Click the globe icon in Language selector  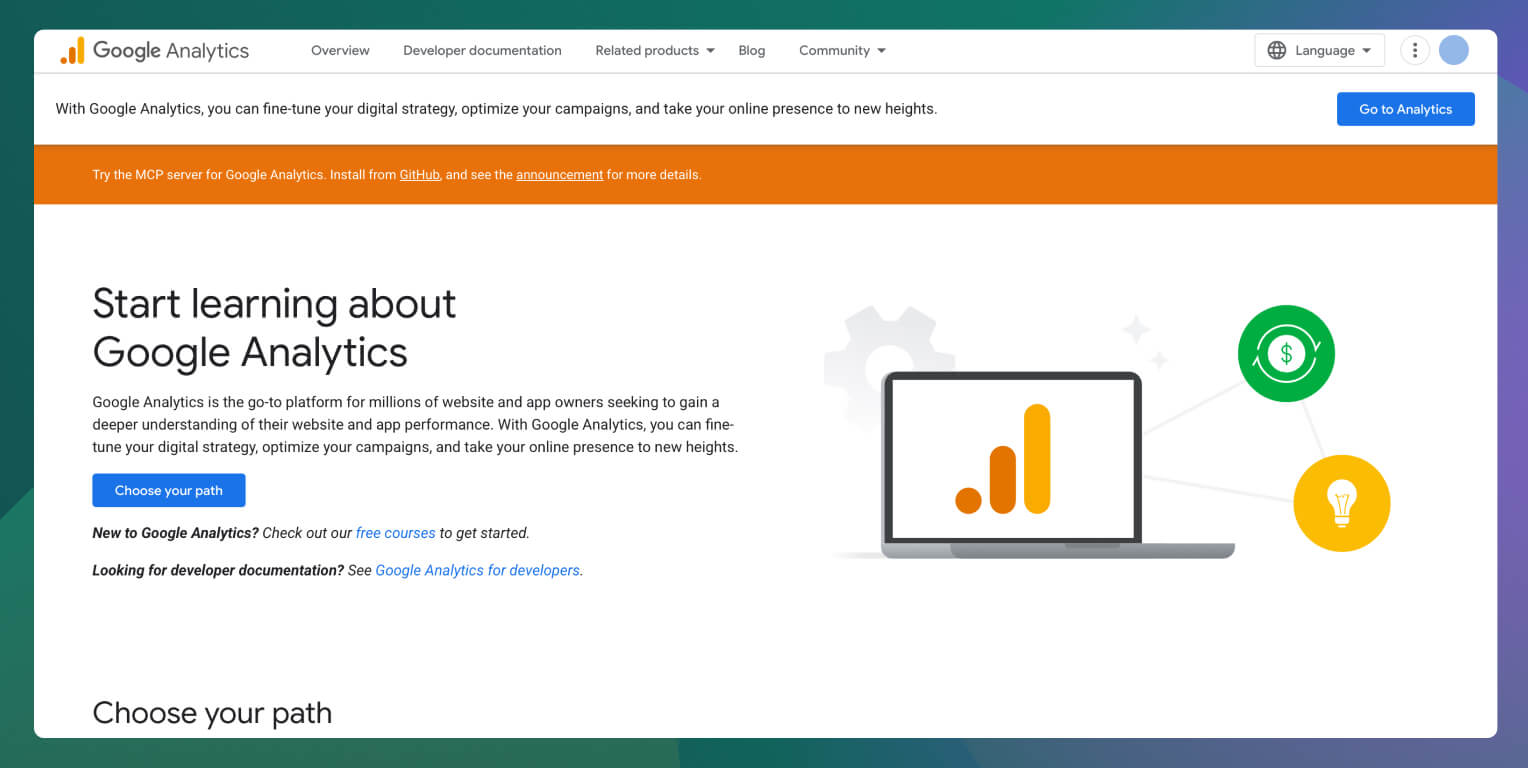(1277, 50)
